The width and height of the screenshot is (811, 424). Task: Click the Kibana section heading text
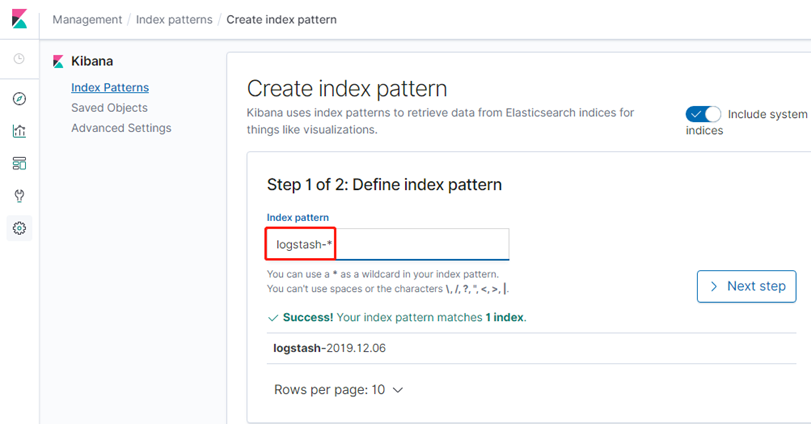click(92, 61)
